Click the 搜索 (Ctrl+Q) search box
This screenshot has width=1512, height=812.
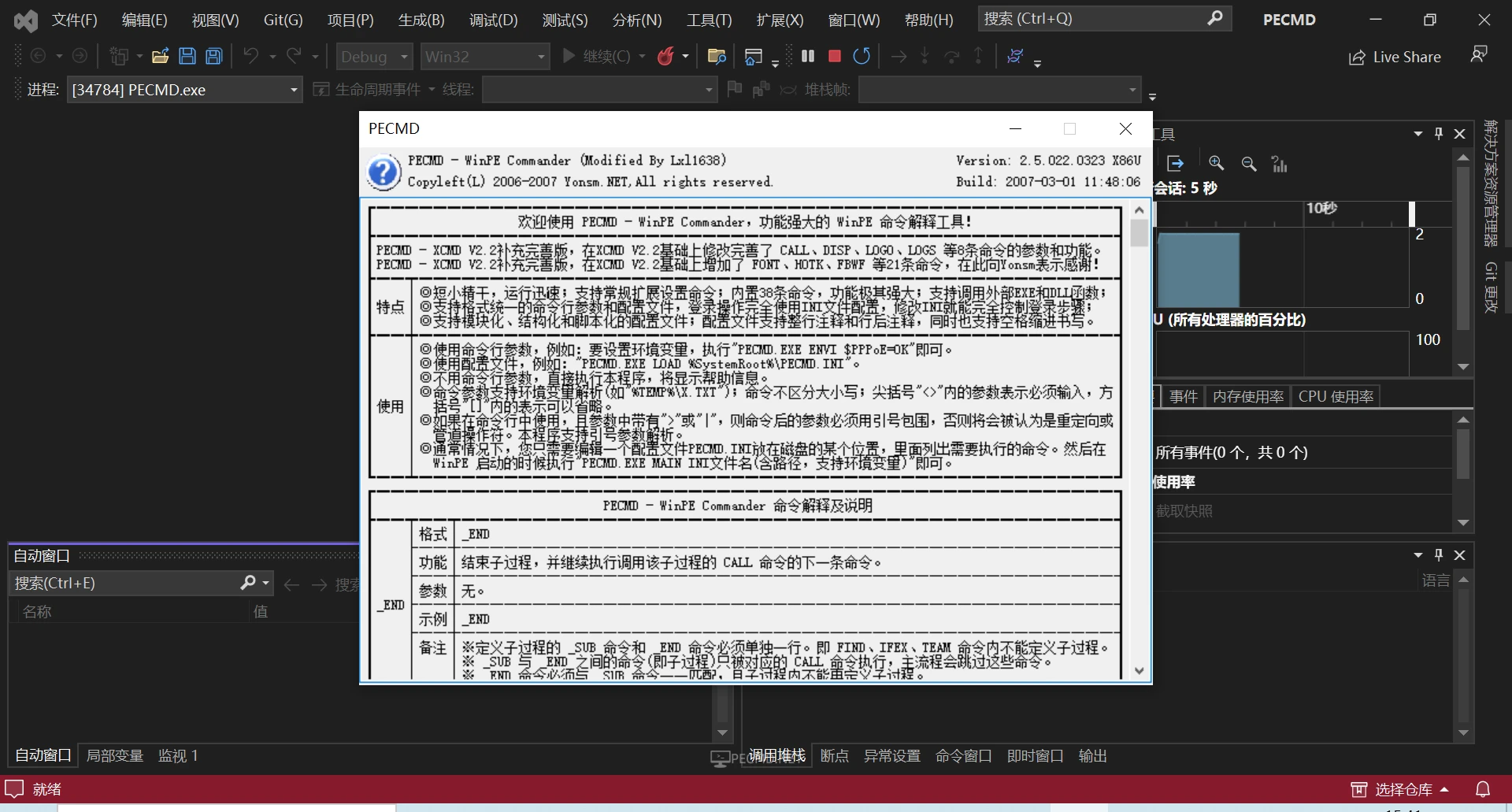[x=1104, y=18]
